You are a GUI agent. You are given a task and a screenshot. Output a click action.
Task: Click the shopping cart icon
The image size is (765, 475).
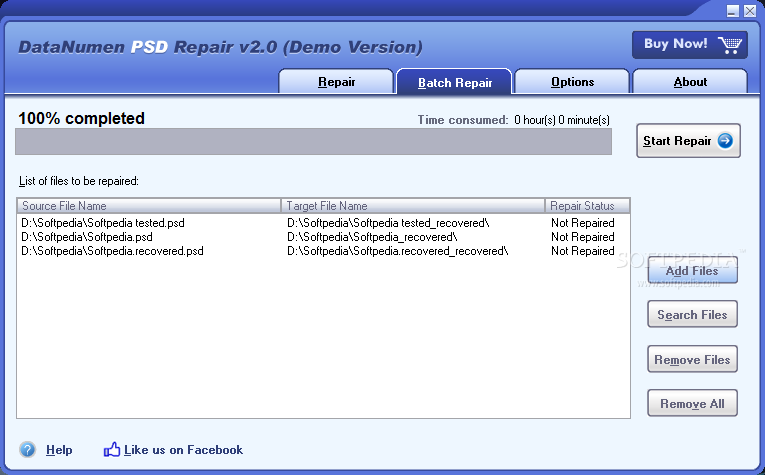pyautogui.click(x=730, y=45)
